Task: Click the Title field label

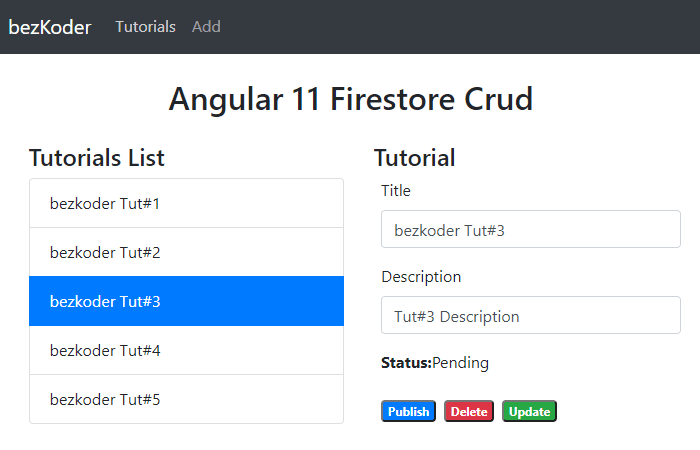Action: (396, 191)
